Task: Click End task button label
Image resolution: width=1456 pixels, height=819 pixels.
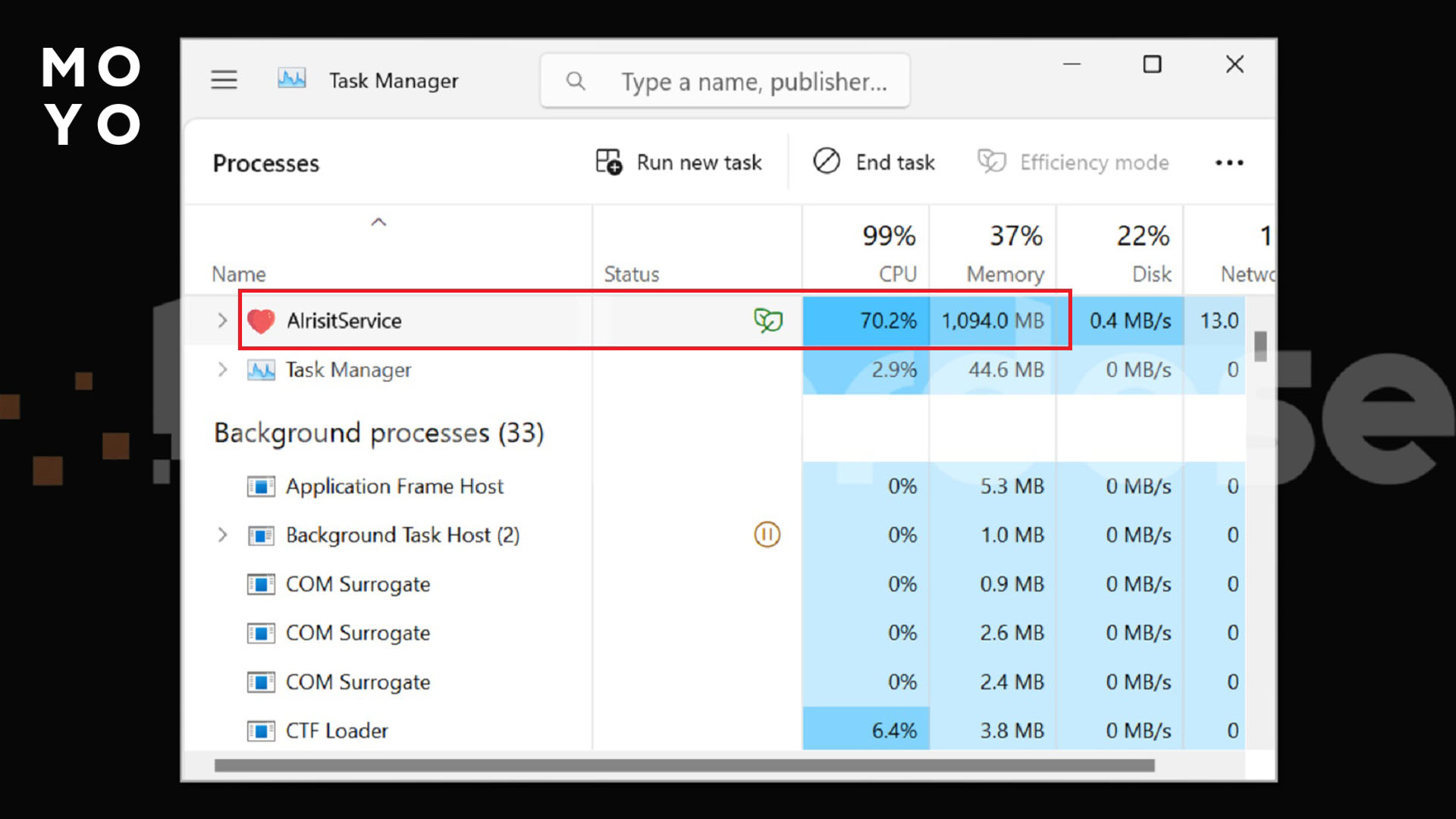Action: pyautogui.click(x=895, y=162)
